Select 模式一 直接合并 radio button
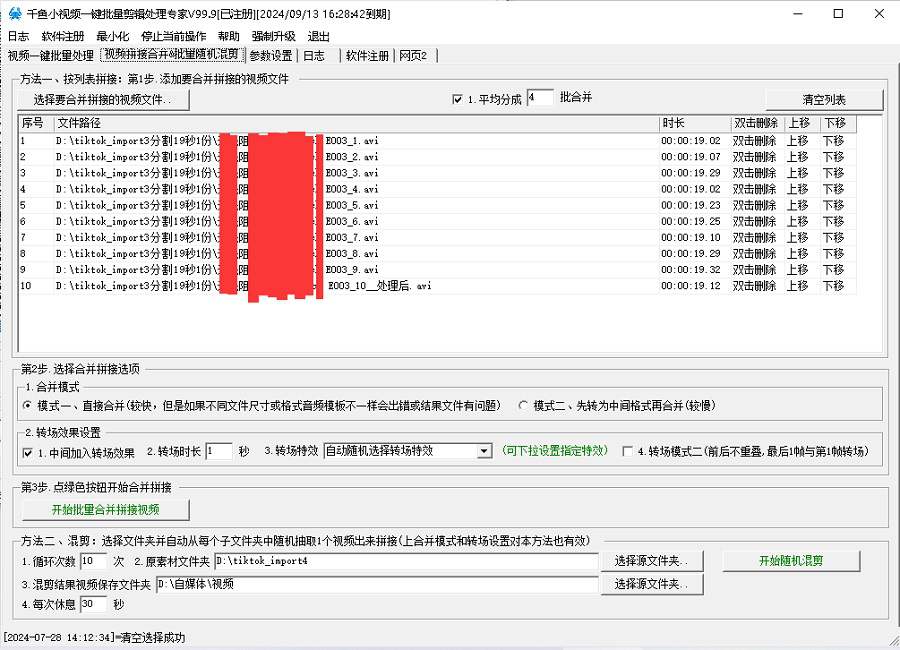Image resolution: width=900 pixels, height=650 pixels. (28, 406)
